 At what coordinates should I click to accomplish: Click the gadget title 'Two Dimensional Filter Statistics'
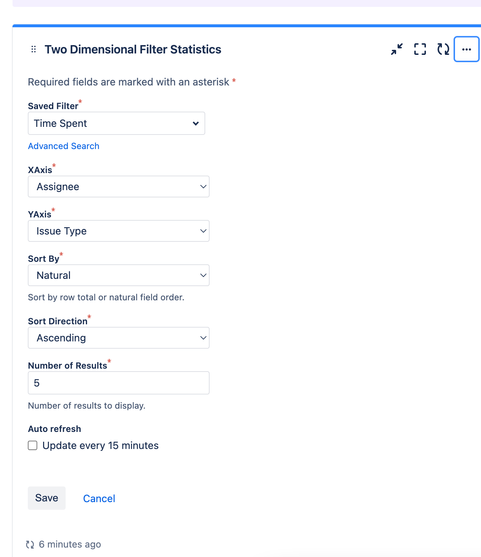[133, 49]
